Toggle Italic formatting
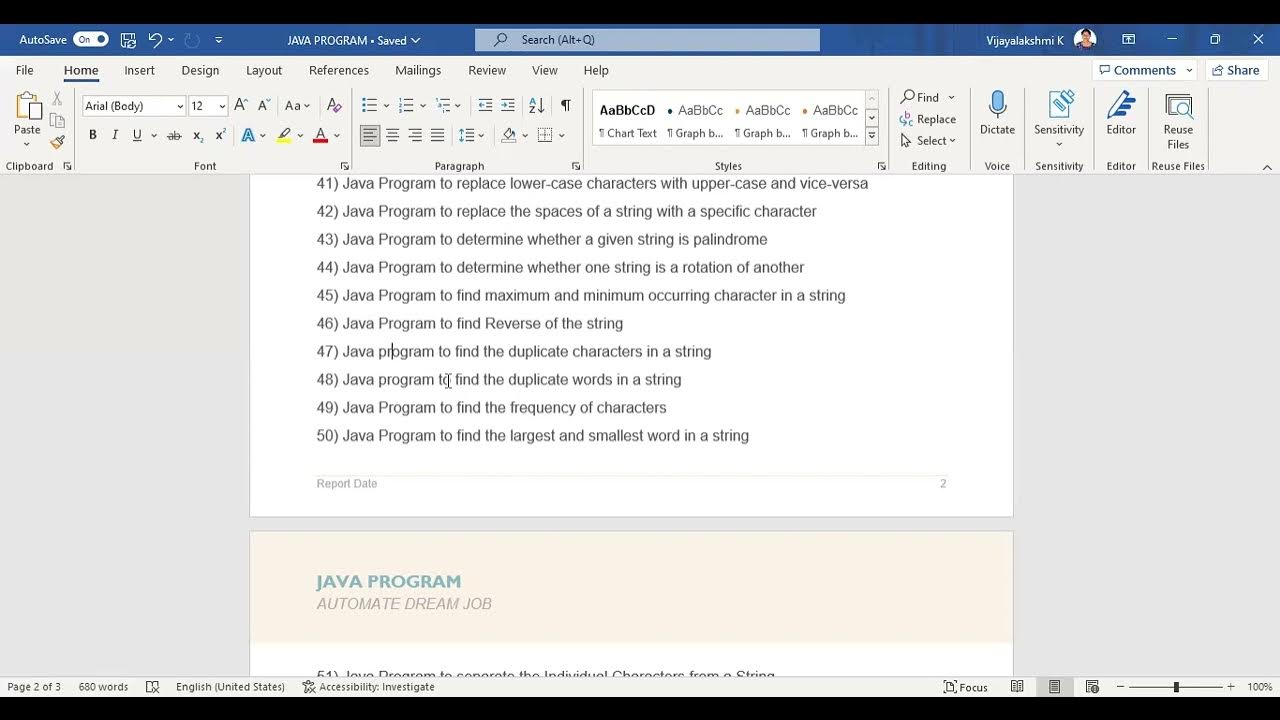Screen dimensions: 1280x720 coord(115,135)
